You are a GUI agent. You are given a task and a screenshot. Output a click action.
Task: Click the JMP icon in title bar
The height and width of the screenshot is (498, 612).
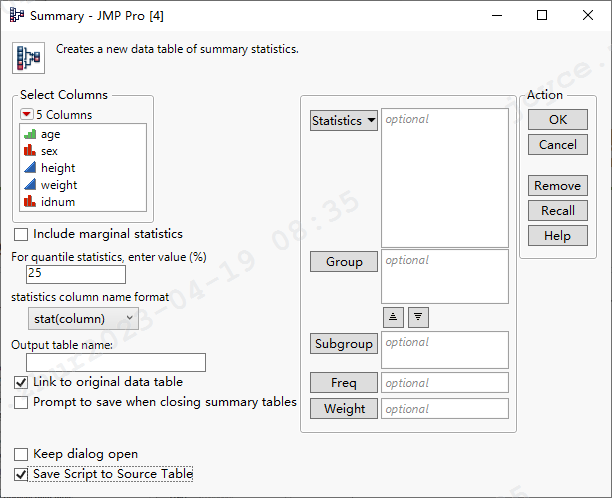point(15,16)
